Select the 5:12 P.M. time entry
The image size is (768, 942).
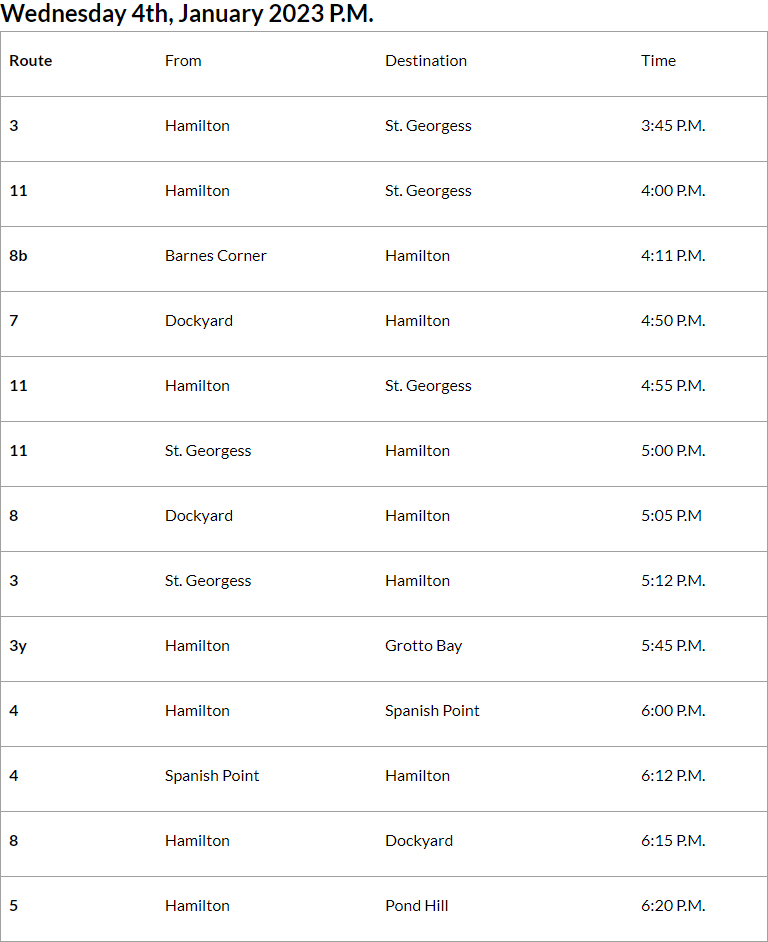[673, 581]
